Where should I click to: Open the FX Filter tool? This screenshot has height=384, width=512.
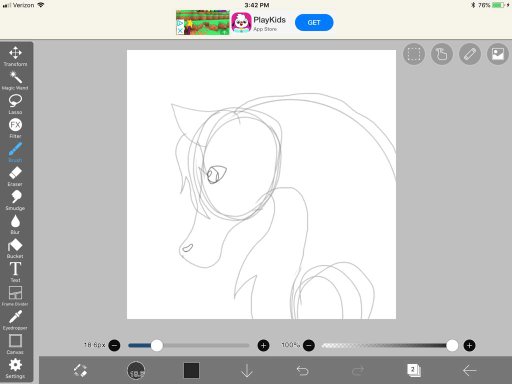coord(15,128)
